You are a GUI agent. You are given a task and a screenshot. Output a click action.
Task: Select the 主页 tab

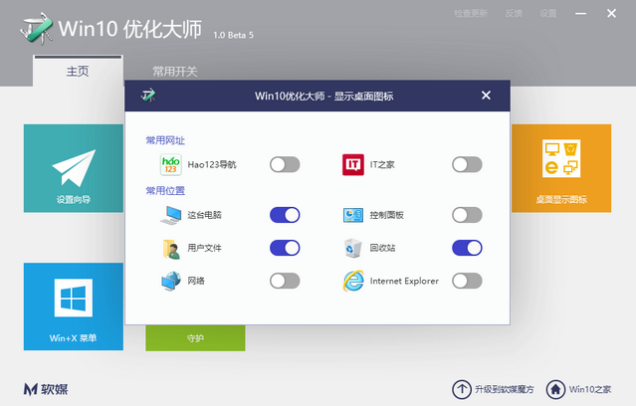point(78,72)
